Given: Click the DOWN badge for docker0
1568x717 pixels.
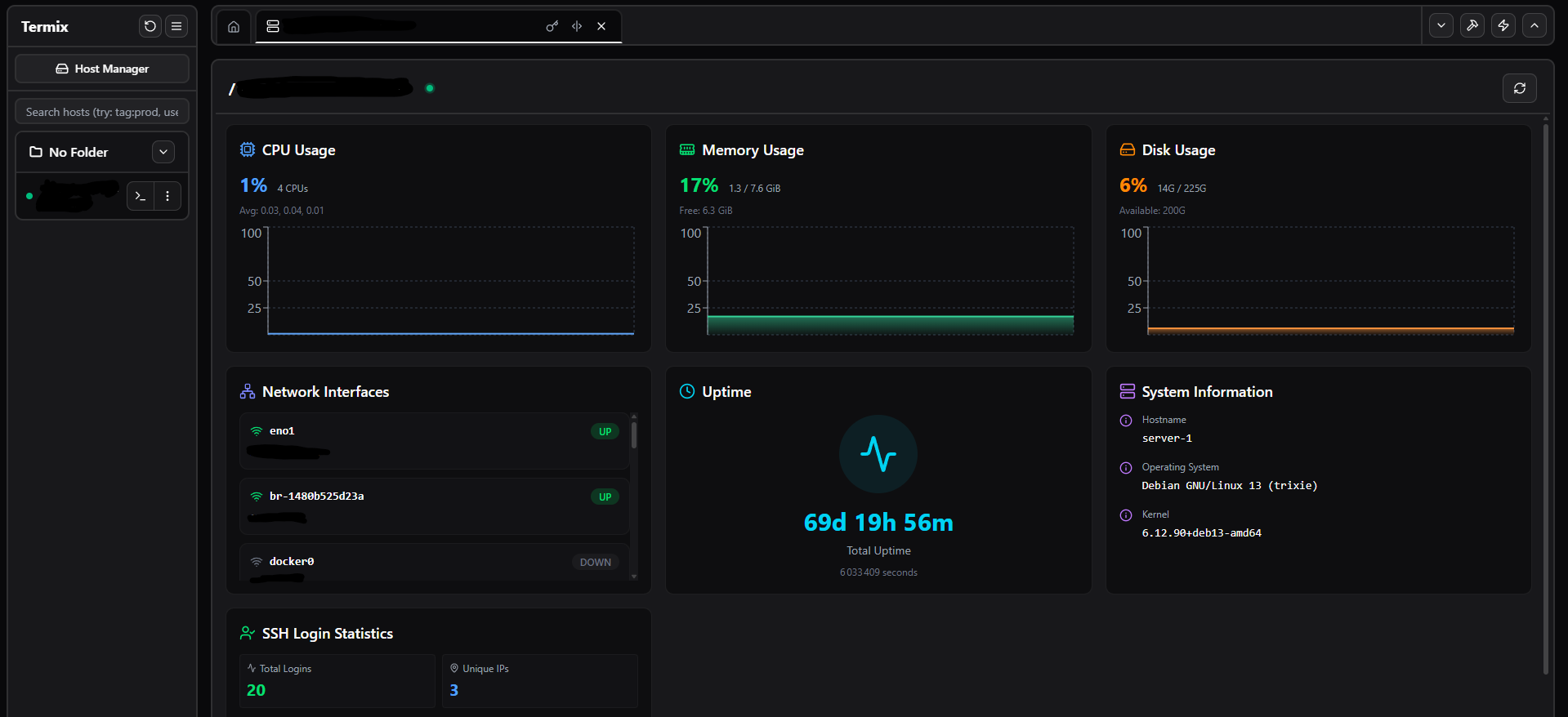Looking at the screenshot, I should coord(596,562).
